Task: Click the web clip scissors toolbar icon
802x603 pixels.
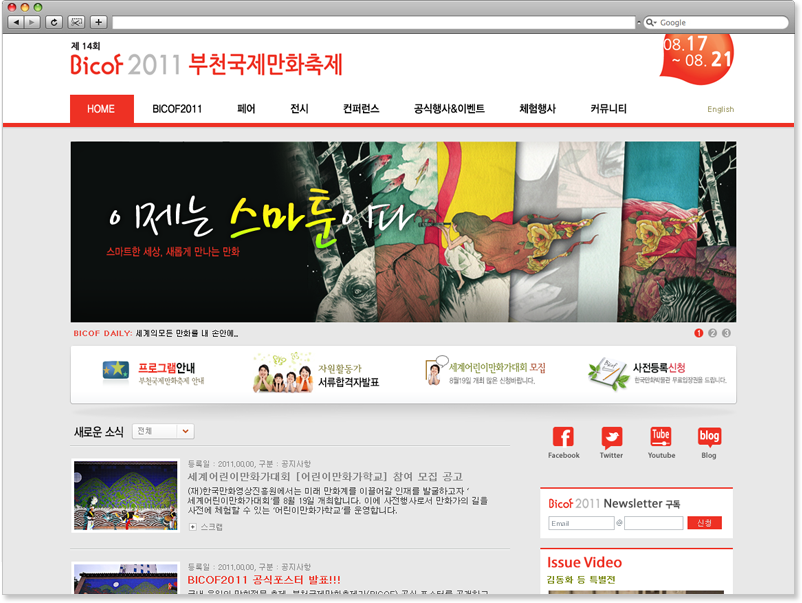Action: pyautogui.click(x=76, y=22)
